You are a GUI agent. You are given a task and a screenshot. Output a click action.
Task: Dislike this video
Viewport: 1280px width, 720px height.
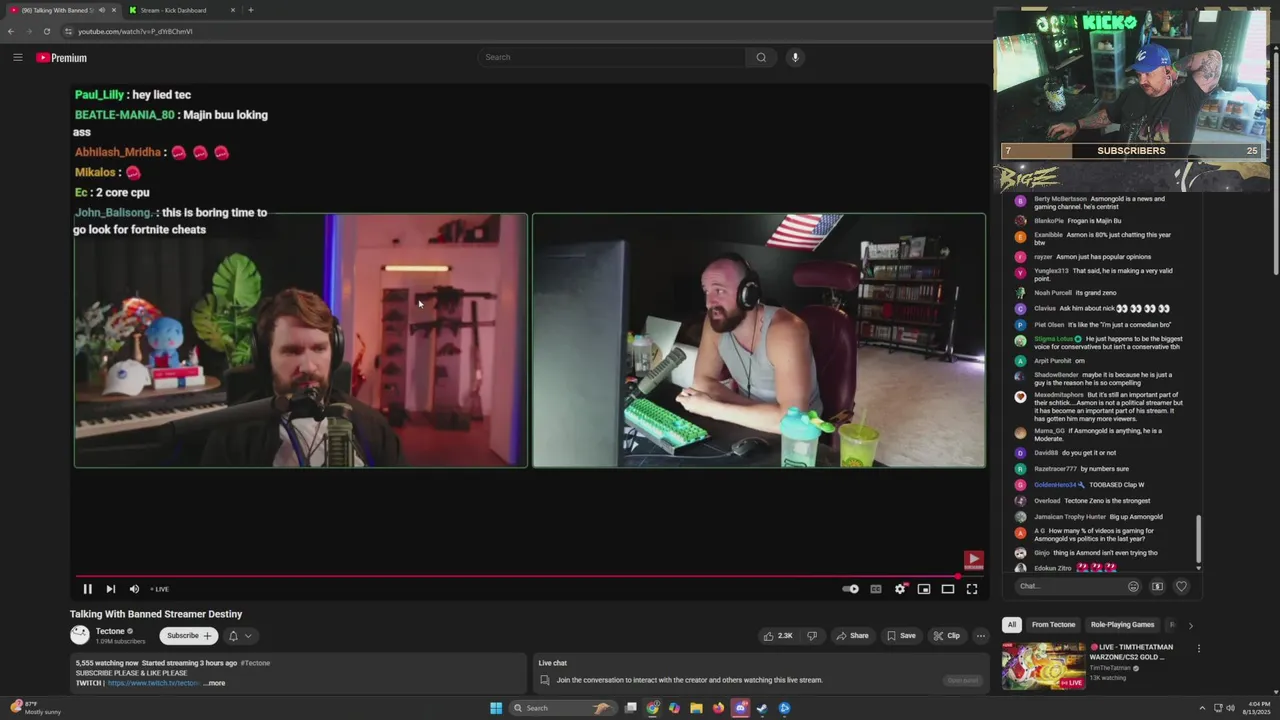click(x=812, y=635)
